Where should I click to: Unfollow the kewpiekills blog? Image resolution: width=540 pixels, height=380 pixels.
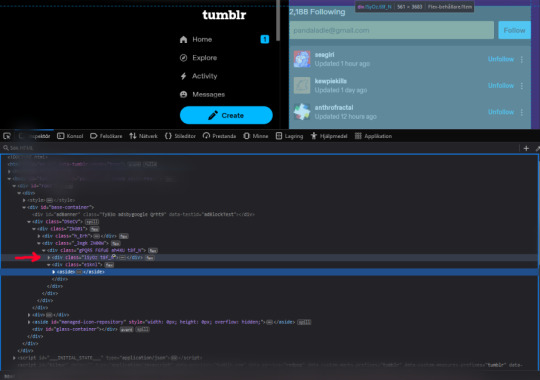(501, 85)
